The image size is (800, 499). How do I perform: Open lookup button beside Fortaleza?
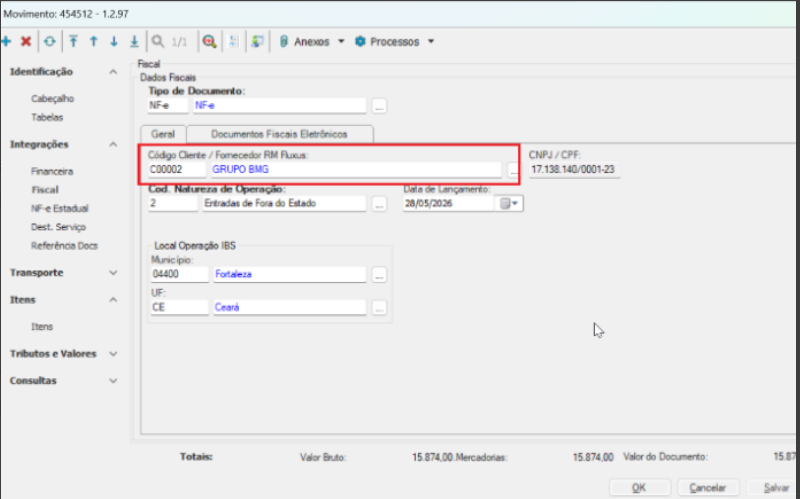tap(379, 275)
